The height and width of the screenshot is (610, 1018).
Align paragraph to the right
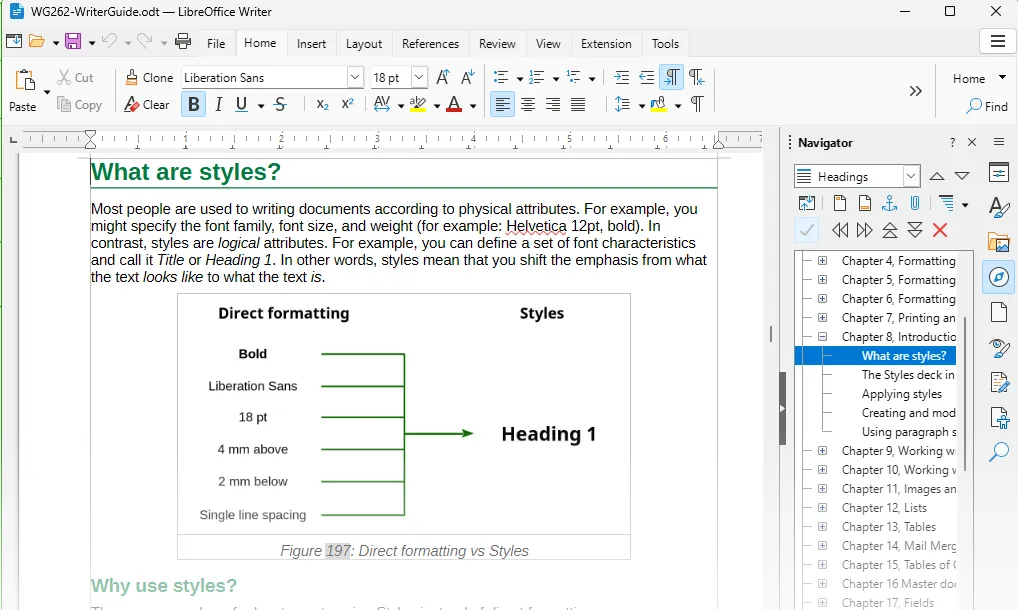[x=552, y=104]
